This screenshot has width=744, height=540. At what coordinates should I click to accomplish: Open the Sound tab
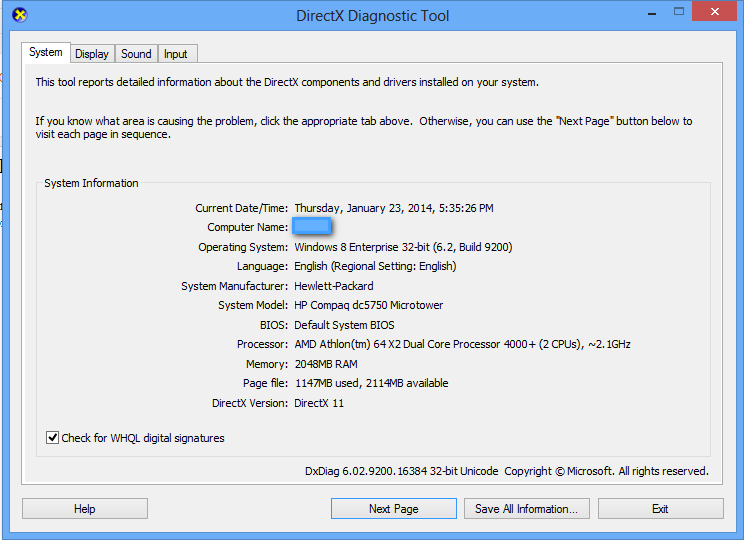(136, 54)
